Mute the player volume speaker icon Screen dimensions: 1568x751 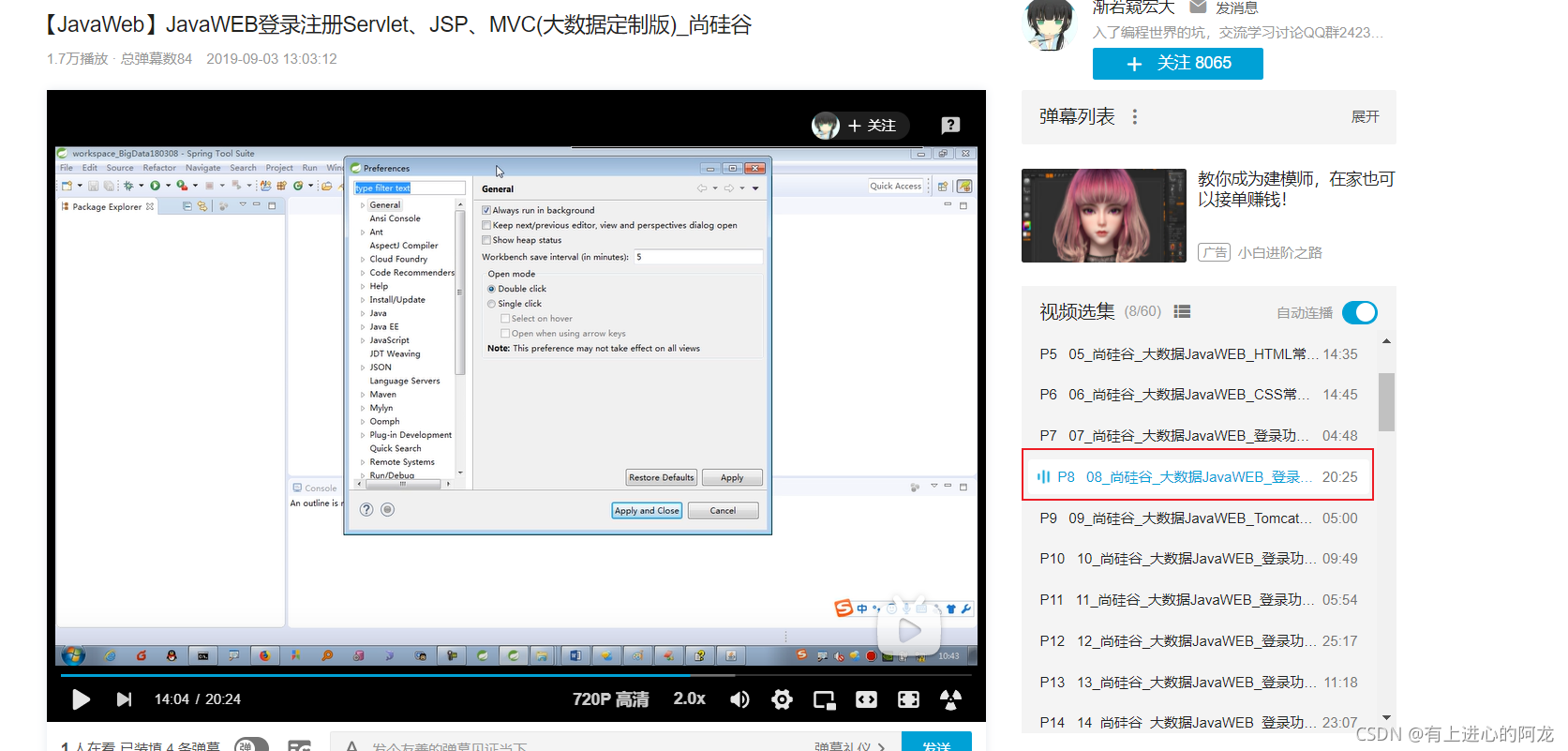pos(739,699)
